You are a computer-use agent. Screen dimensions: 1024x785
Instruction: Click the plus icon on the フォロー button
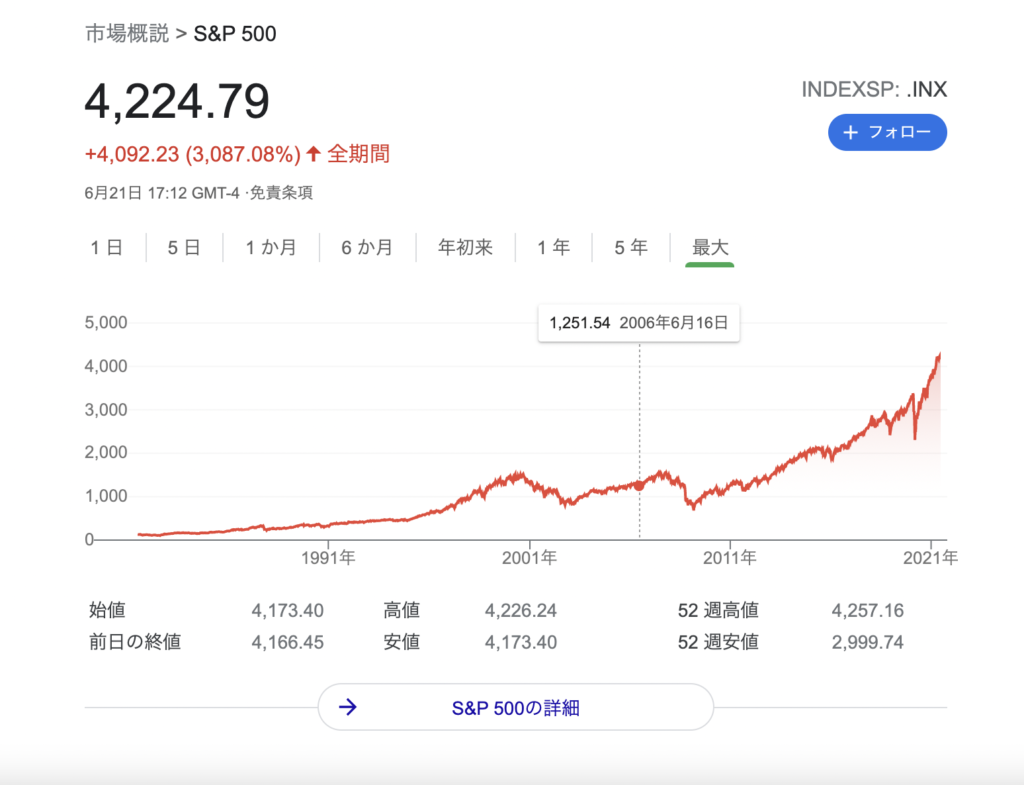(x=850, y=133)
